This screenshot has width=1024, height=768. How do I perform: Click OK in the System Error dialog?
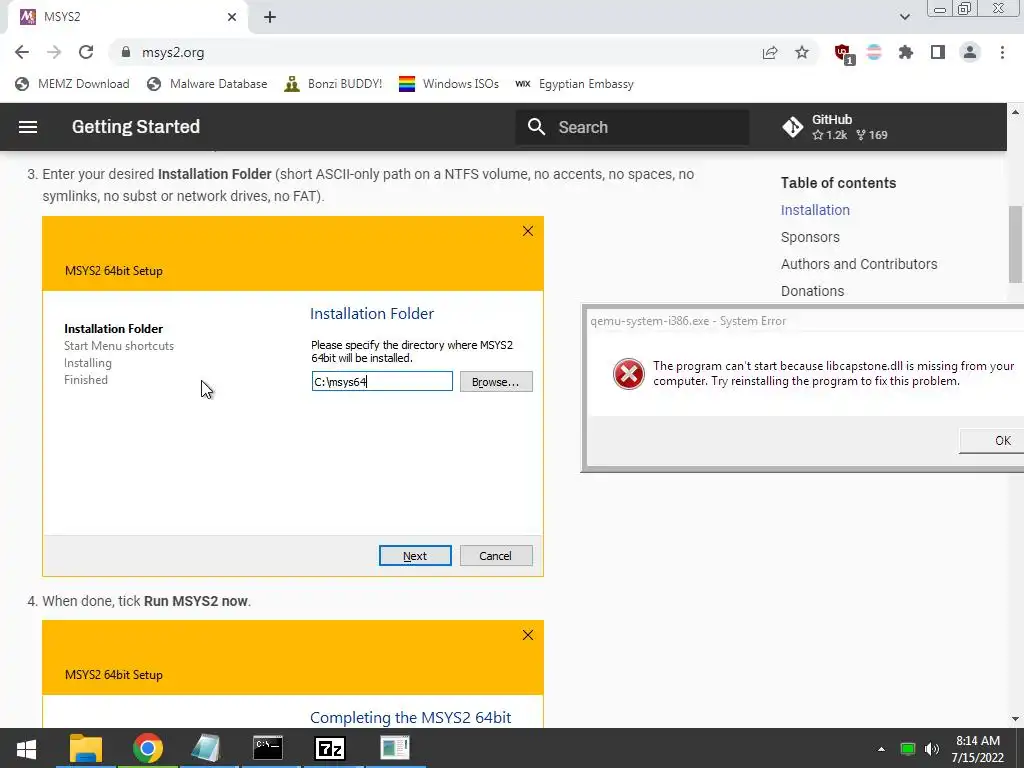coord(993,441)
